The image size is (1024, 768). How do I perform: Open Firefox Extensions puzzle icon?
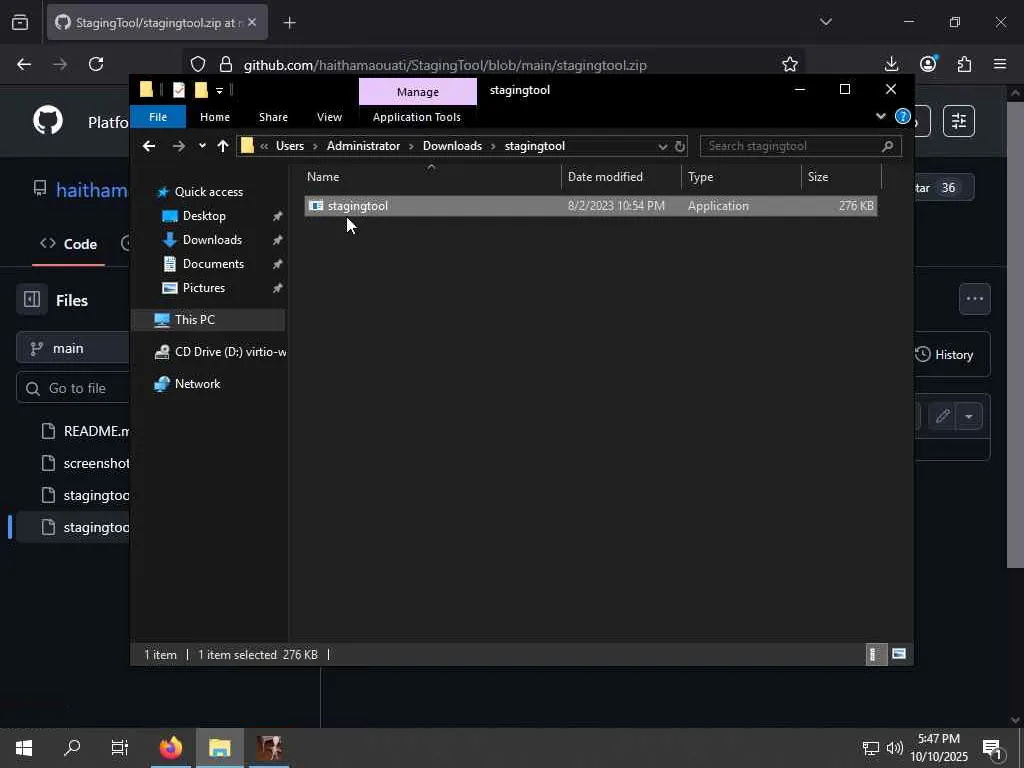coord(964,64)
